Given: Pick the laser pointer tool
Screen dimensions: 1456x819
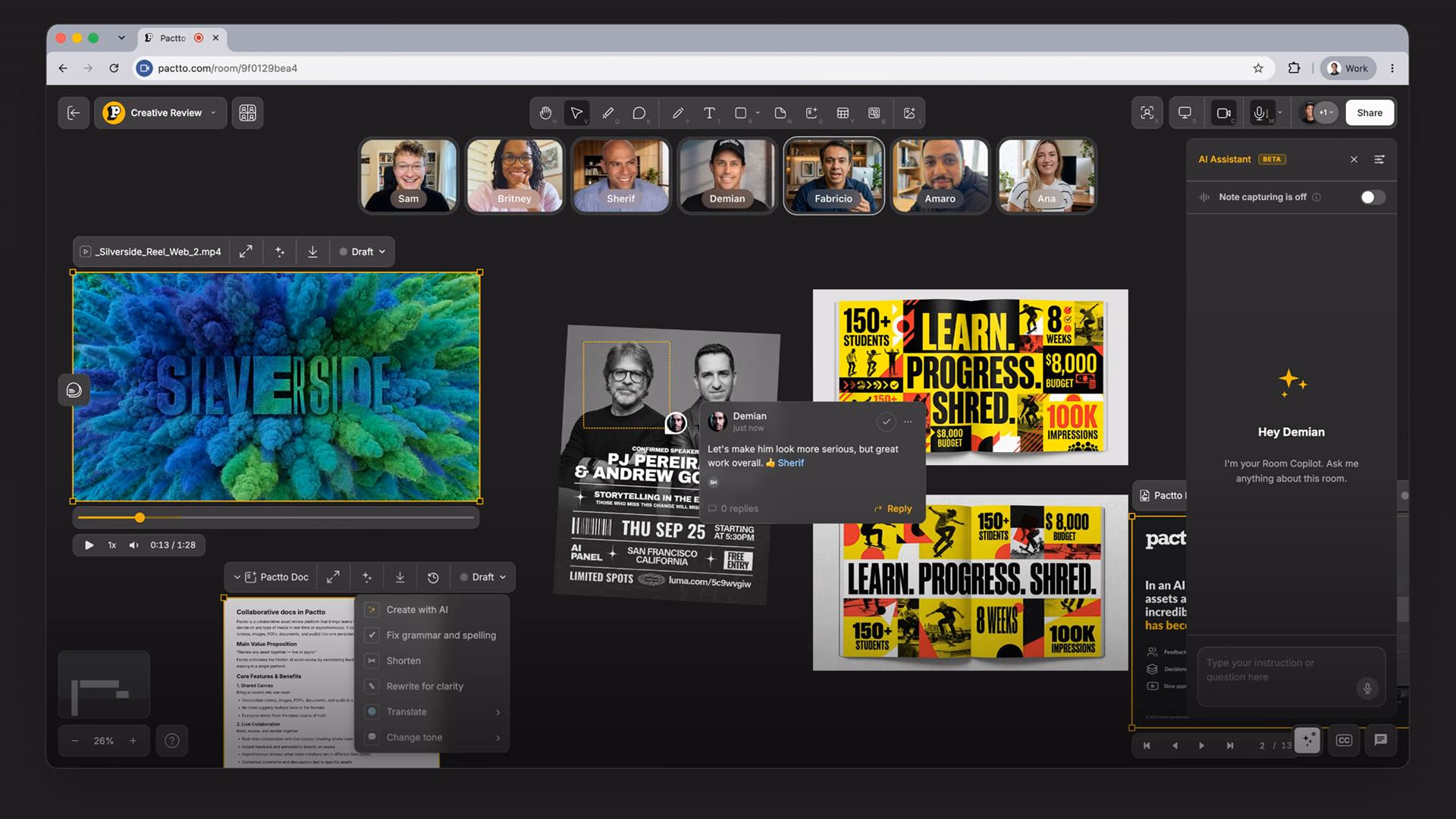Looking at the screenshot, I should (x=607, y=113).
